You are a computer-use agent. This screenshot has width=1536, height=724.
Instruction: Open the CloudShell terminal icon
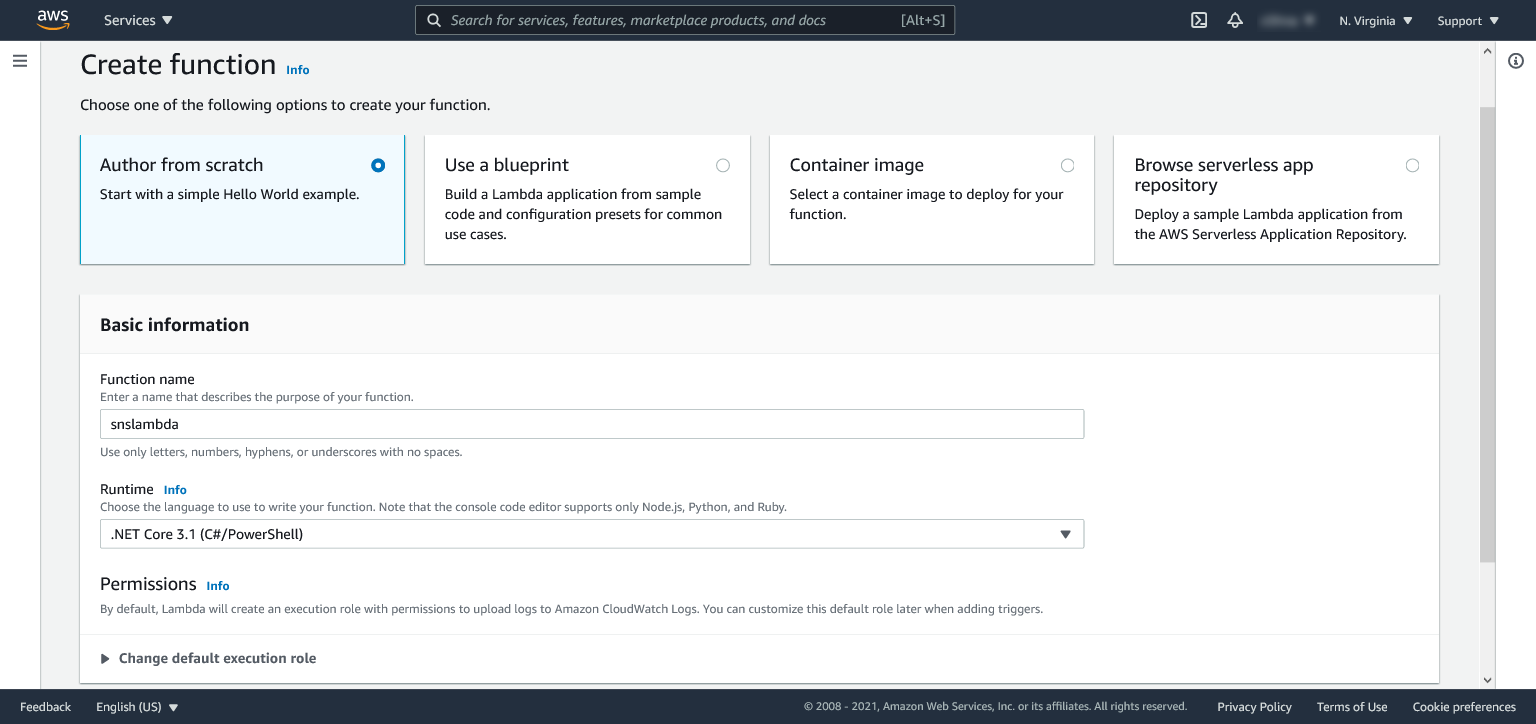[1199, 20]
